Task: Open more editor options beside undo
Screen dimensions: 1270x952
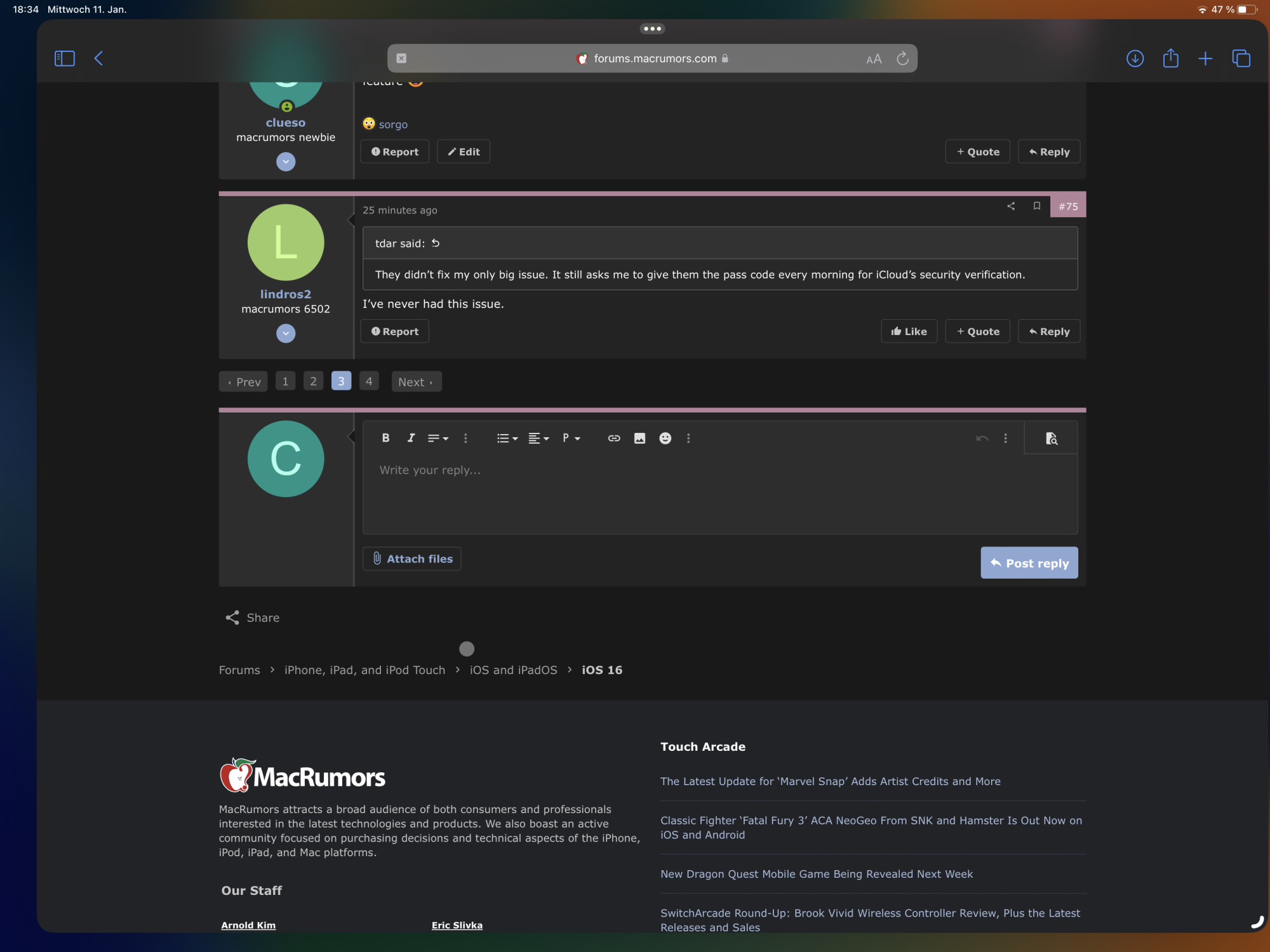Action: coord(1005,438)
